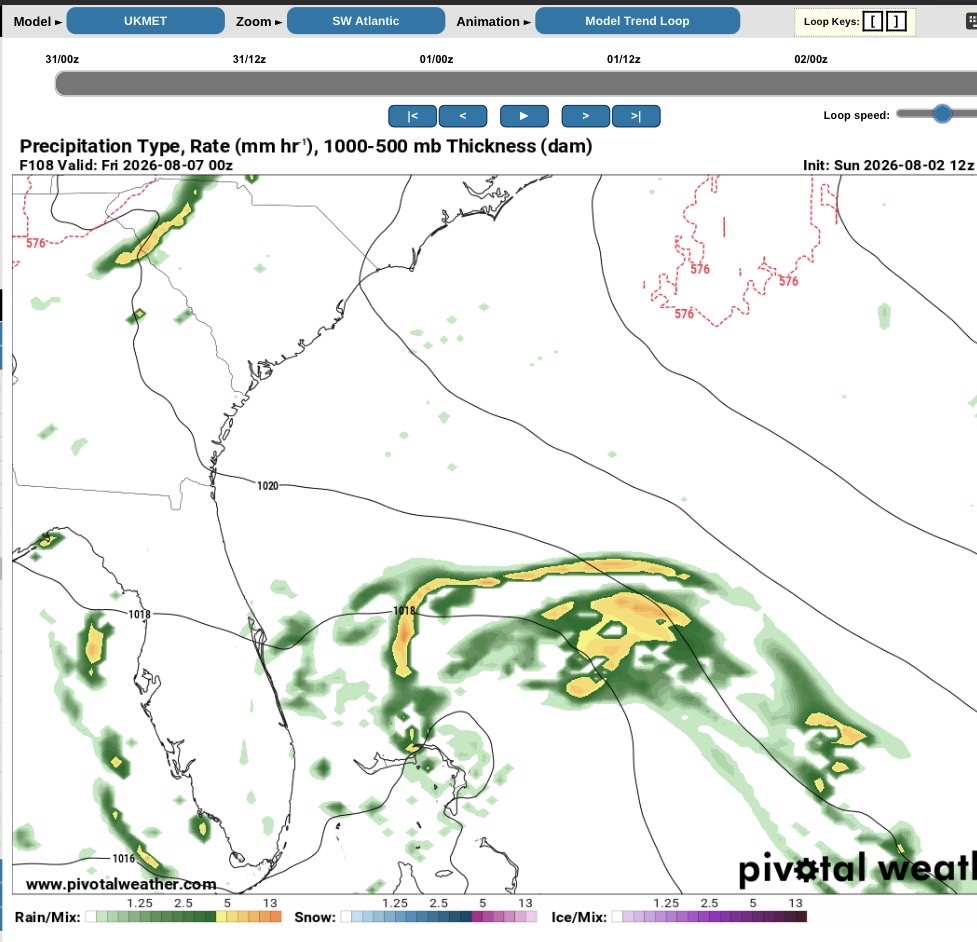Click the Rain/Mix color legend bar
The height and width of the screenshot is (942, 977).
[184, 916]
